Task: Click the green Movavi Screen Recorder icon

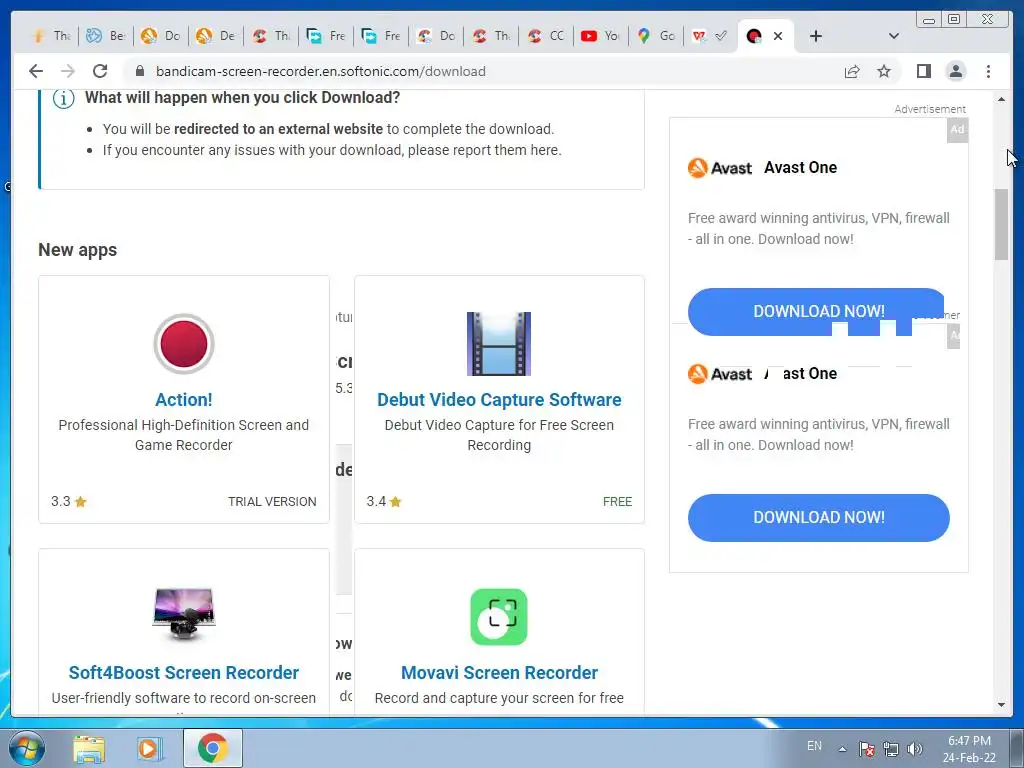Action: (499, 616)
